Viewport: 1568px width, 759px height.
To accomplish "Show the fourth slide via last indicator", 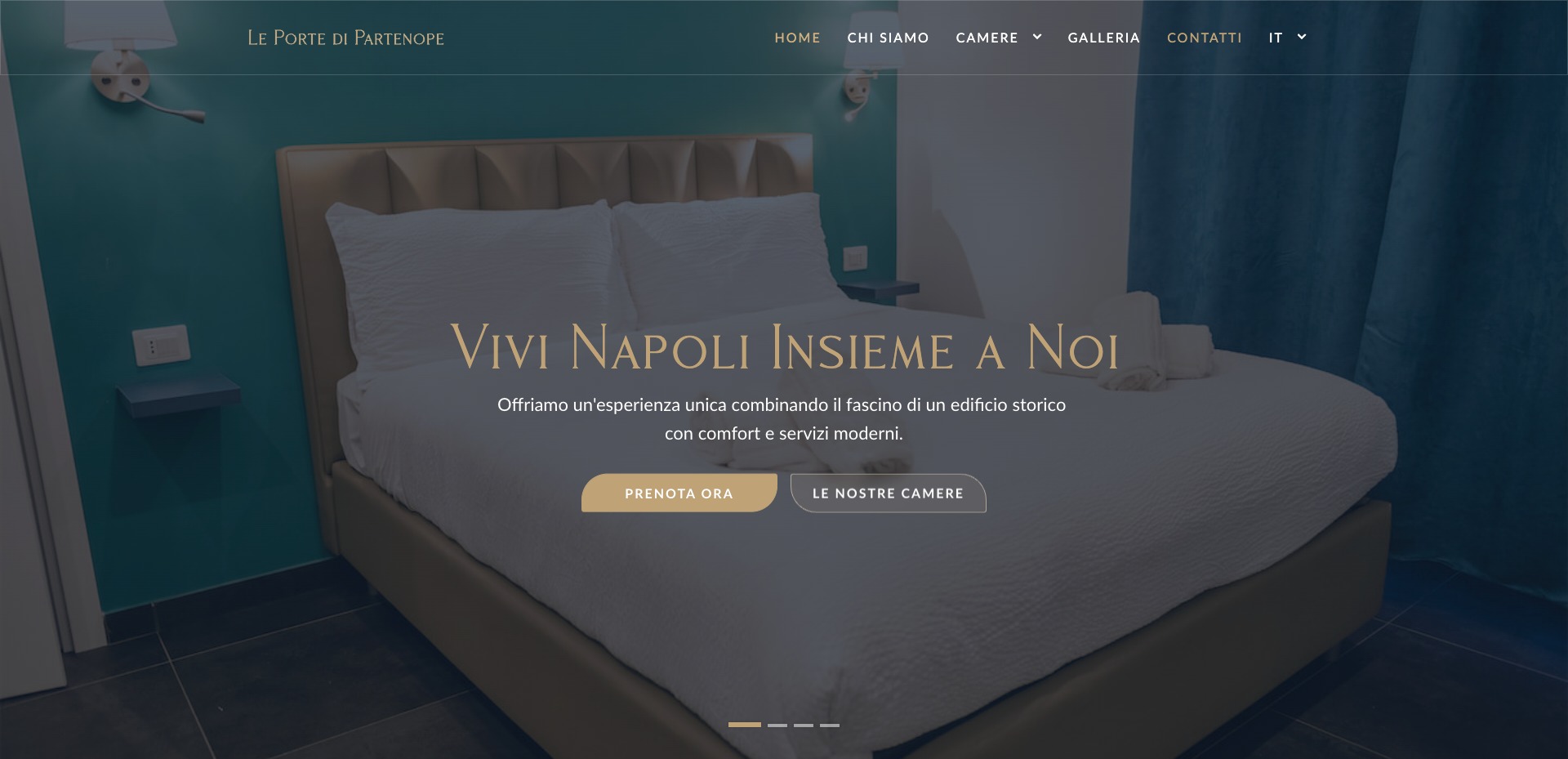I will click(830, 725).
